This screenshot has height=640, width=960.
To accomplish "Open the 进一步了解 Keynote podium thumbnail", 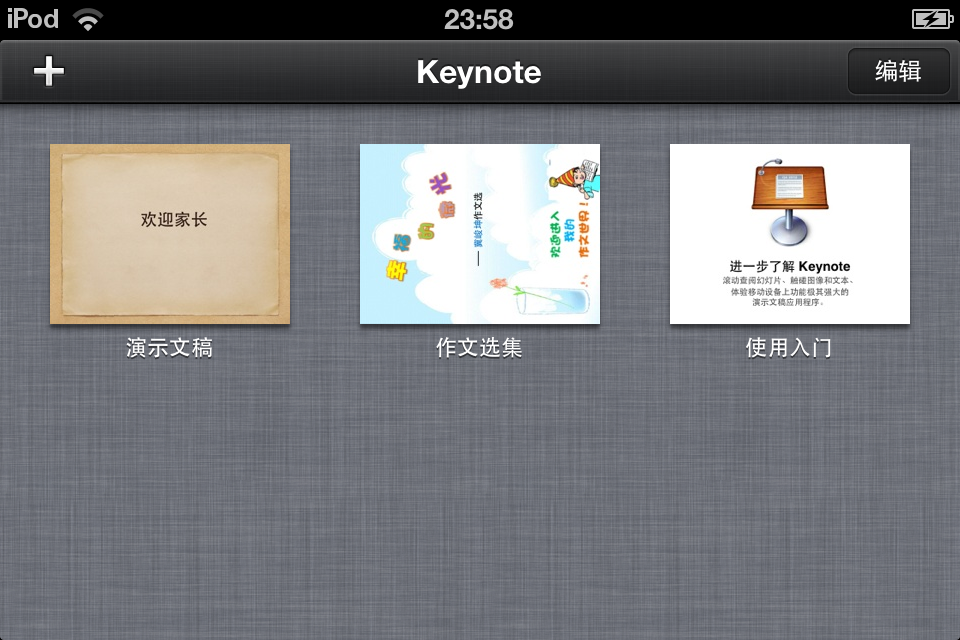I will (x=789, y=234).
